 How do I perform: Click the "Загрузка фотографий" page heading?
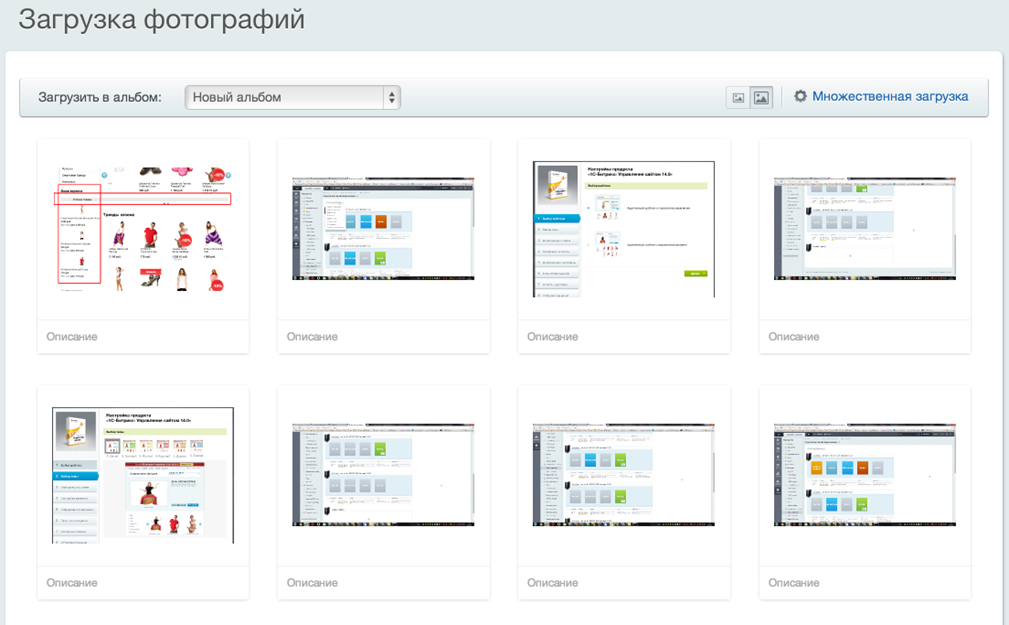(x=162, y=19)
